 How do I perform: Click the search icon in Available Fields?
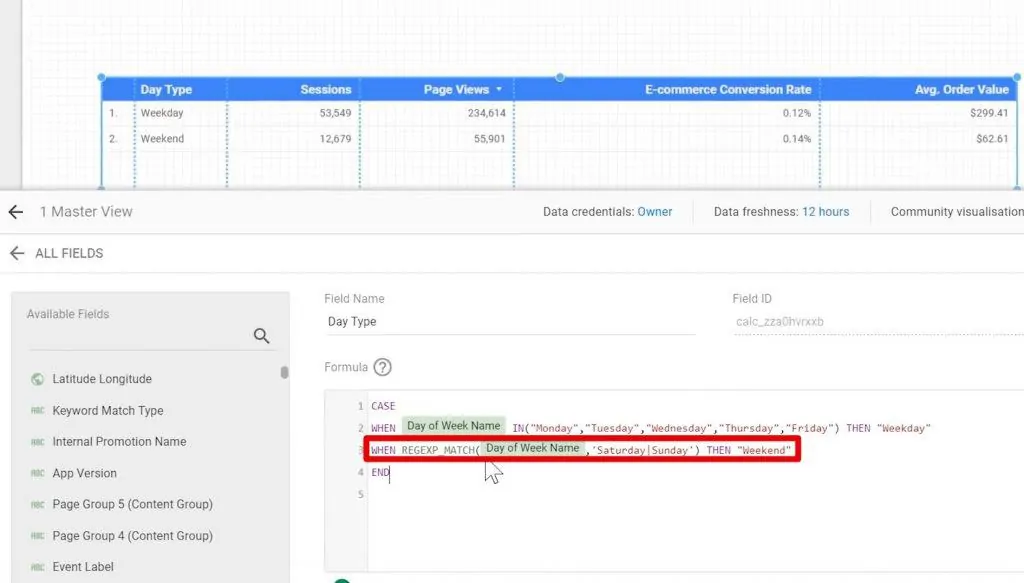click(262, 336)
